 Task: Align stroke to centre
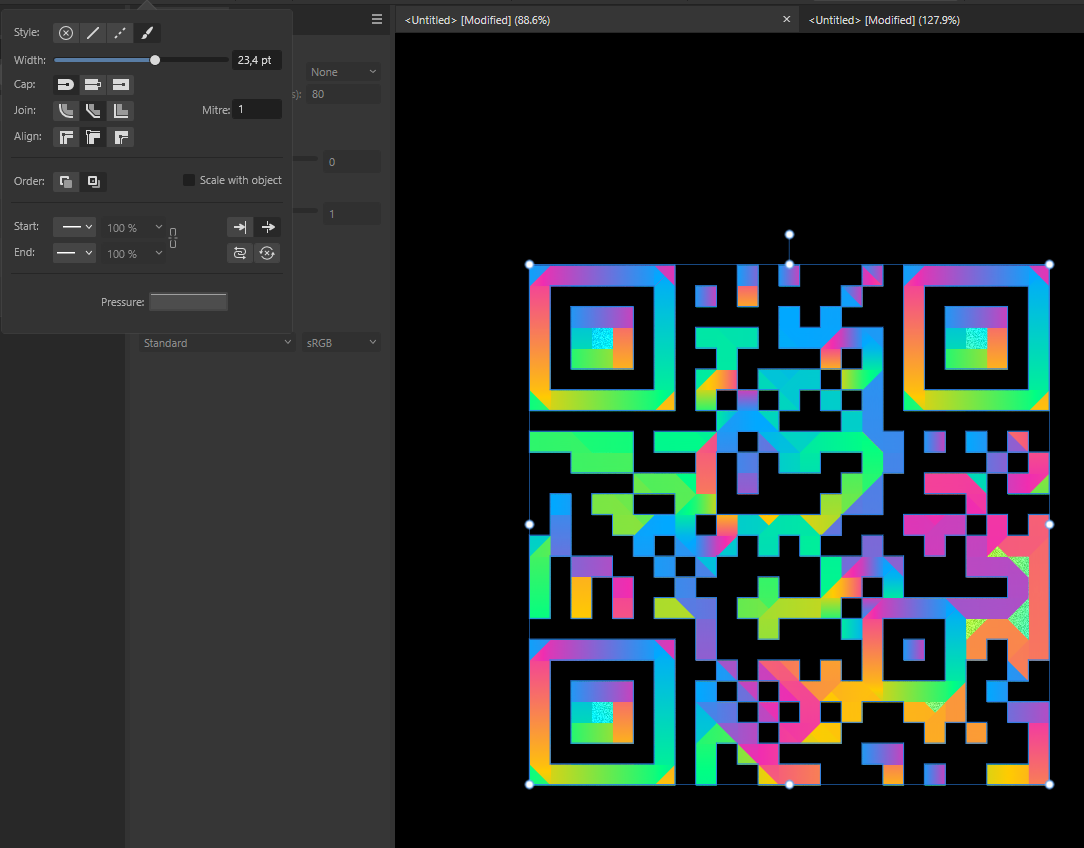pos(66,138)
